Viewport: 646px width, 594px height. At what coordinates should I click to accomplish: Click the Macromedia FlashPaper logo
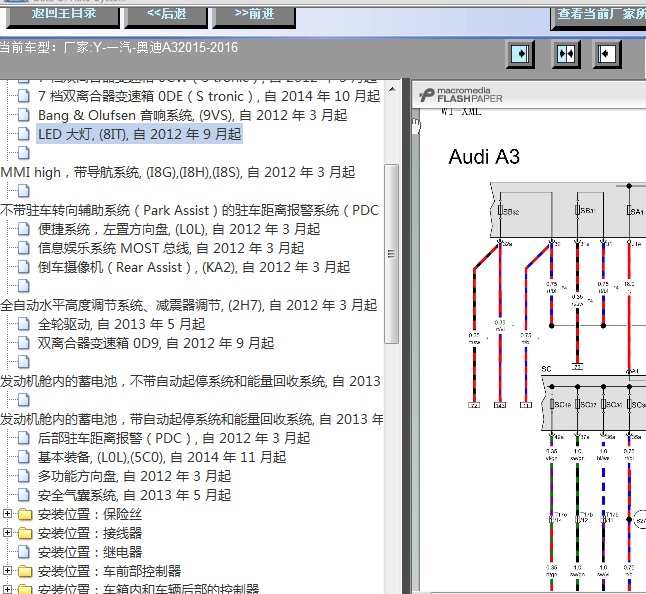pyautogui.click(x=461, y=95)
